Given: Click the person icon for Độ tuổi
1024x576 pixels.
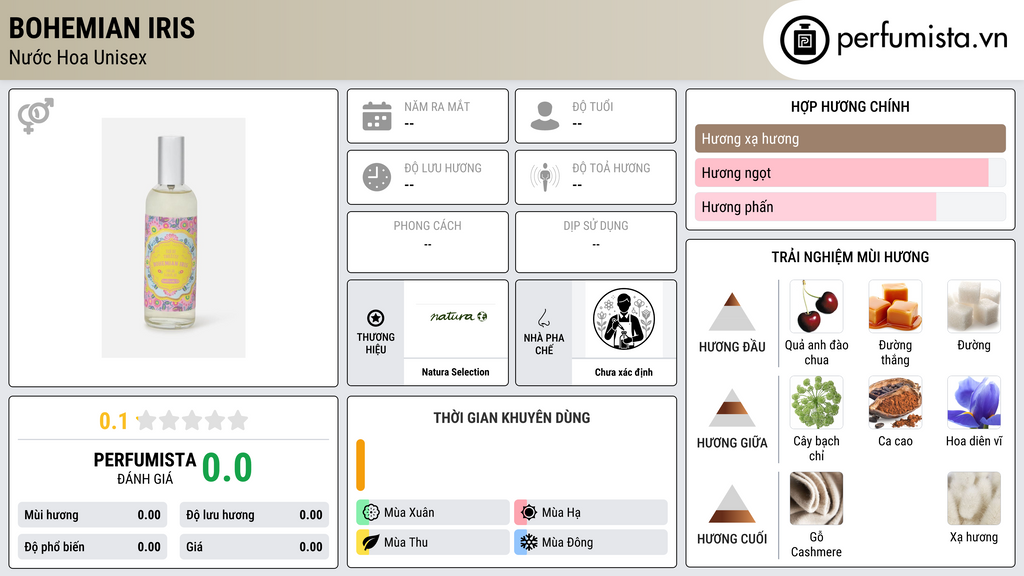Looking at the screenshot, I should (545, 116).
